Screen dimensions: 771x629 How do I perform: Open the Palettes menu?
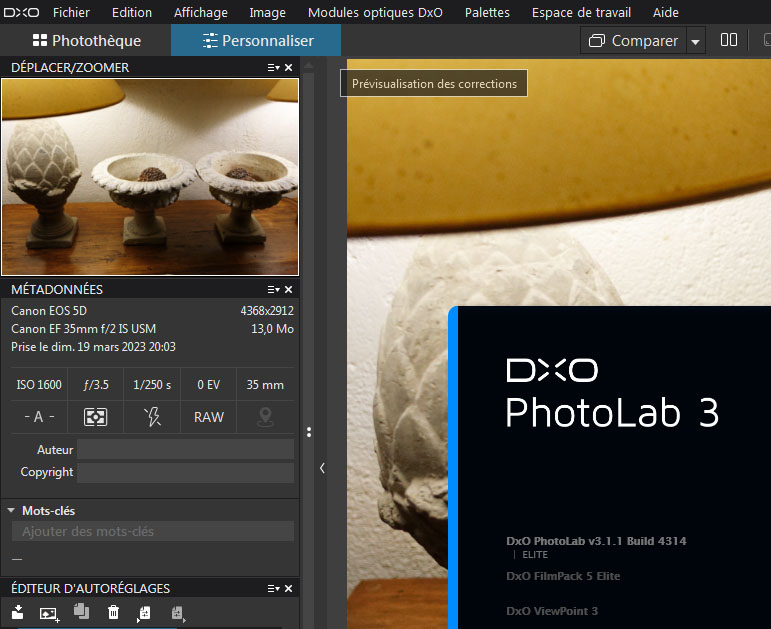487,12
